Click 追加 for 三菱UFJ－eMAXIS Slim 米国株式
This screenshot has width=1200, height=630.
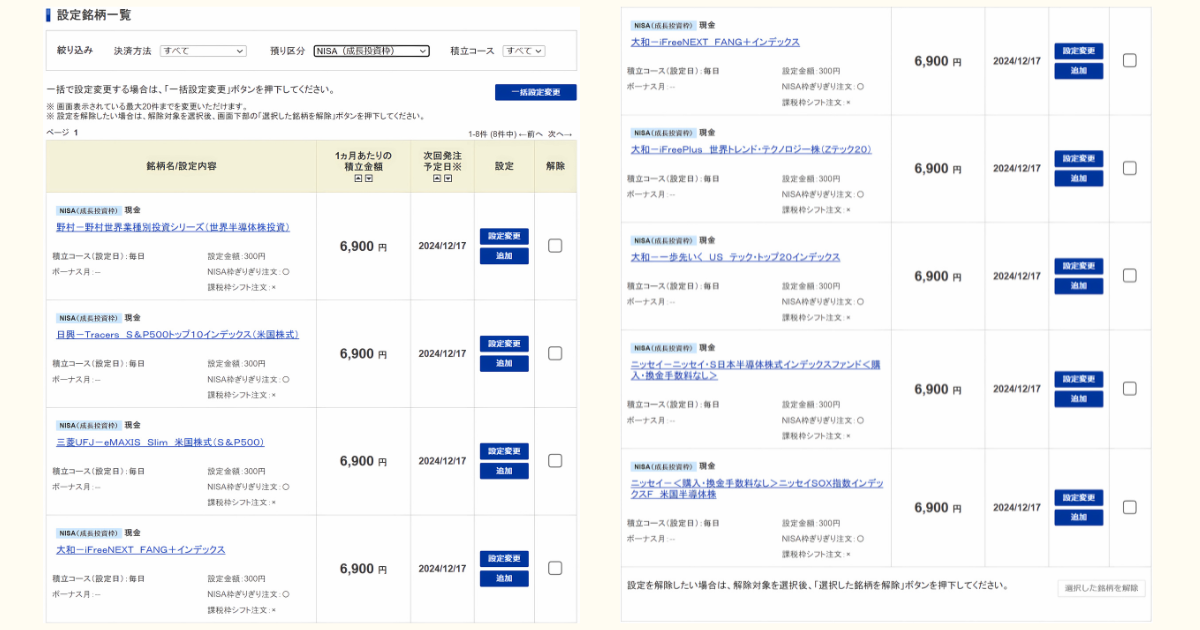[x=504, y=470]
